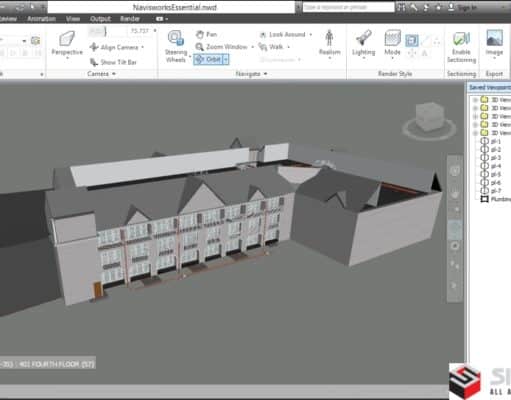Open the Mode dropdown arrow
This screenshot has width=511, height=400.
(x=392, y=58)
